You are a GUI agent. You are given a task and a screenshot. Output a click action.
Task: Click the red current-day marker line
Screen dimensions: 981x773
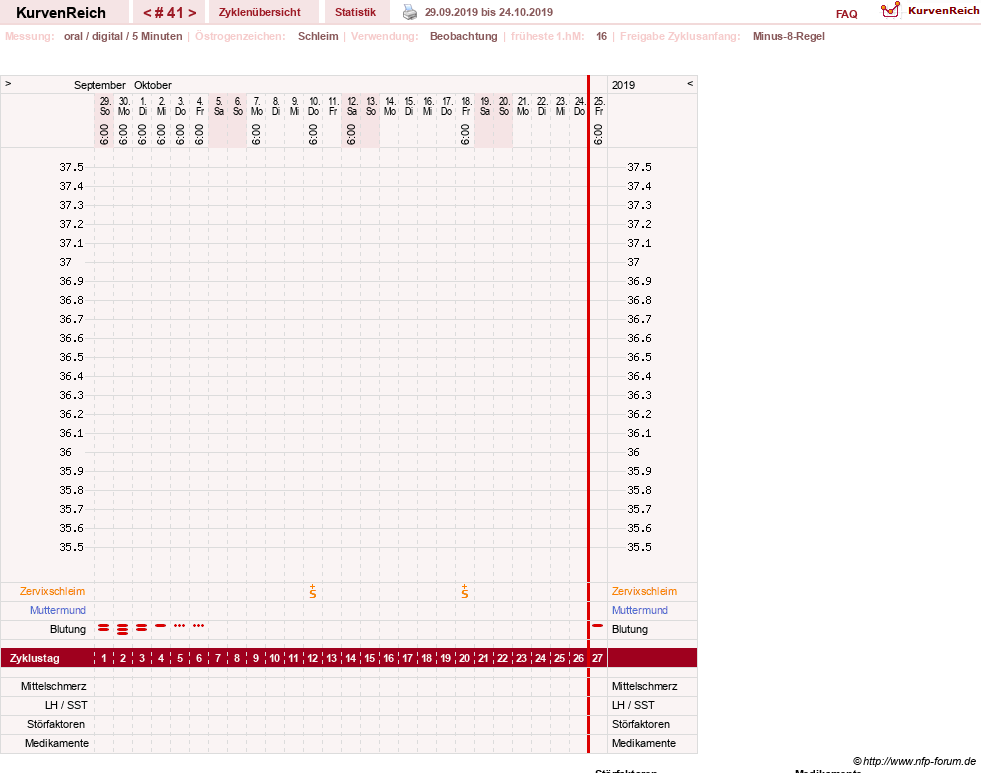point(588,413)
